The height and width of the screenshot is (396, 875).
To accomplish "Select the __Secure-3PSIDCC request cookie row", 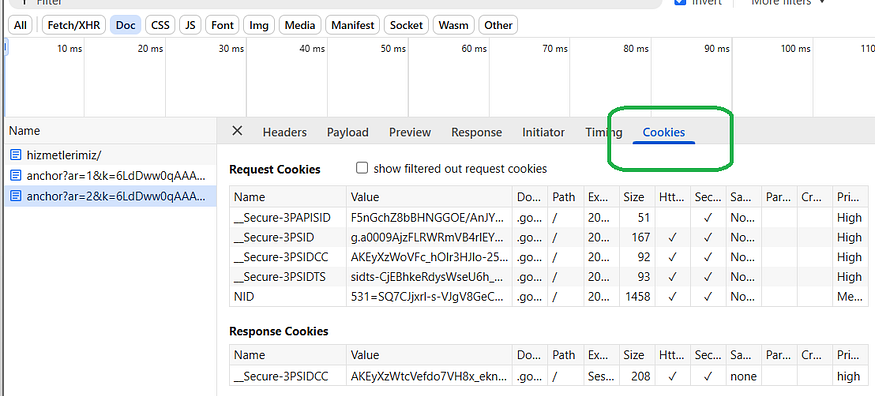I will [x=549, y=257].
